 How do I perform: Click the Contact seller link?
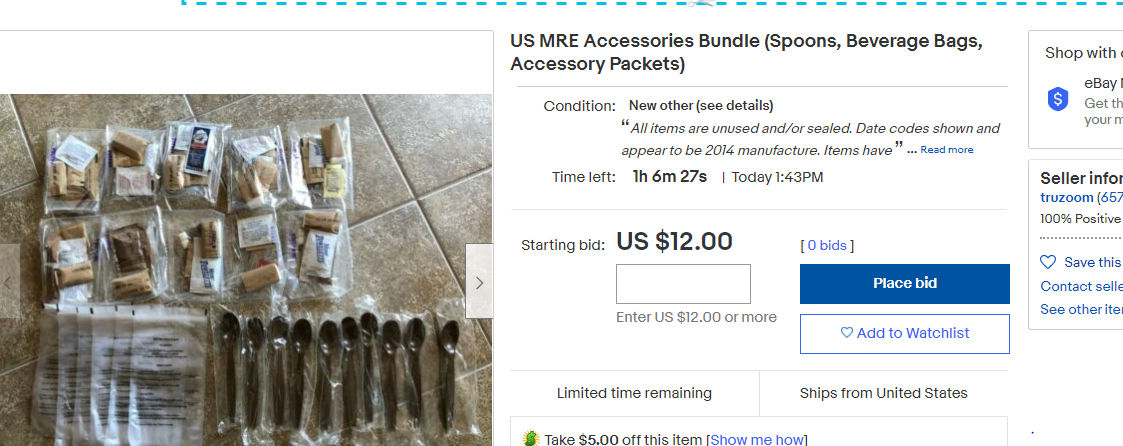pyautogui.click(x=1080, y=286)
